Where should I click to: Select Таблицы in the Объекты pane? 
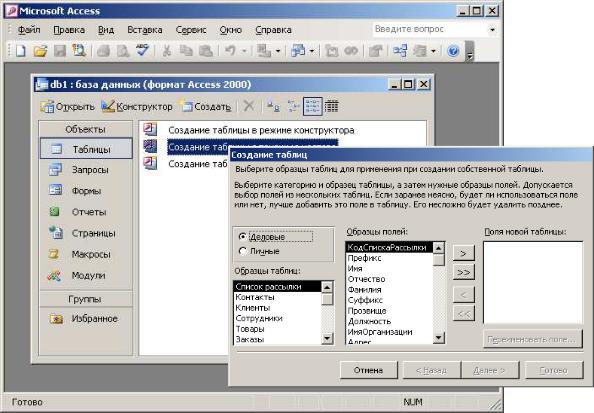click(86, 149)
